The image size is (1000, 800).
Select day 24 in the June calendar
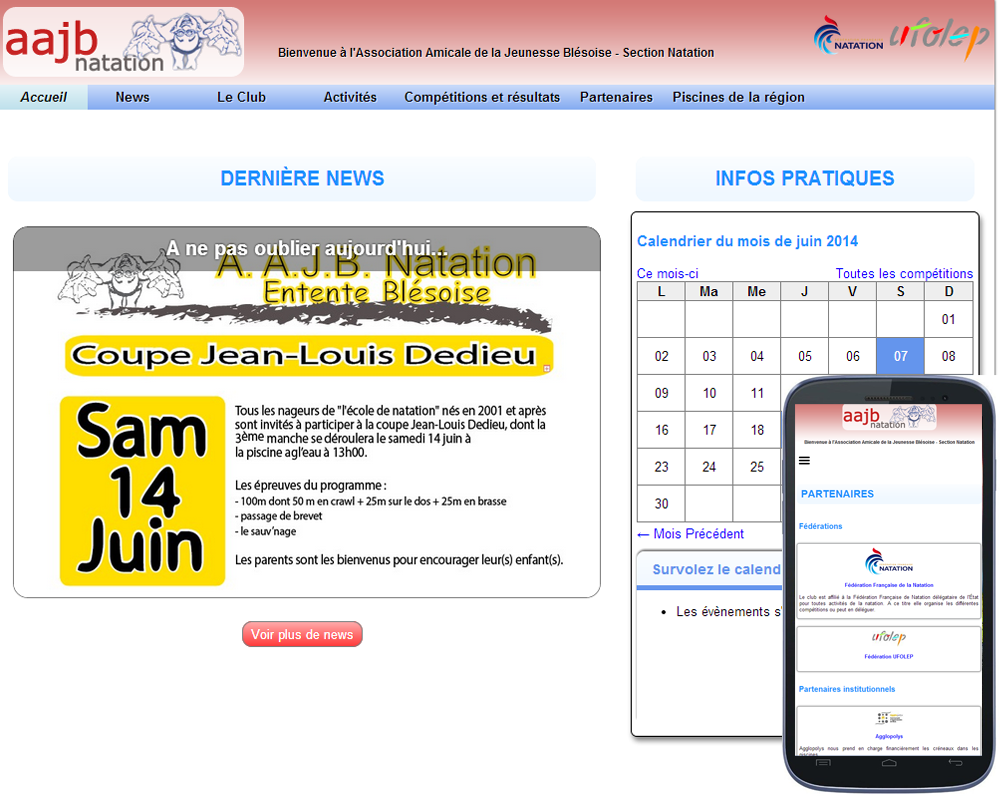(x=709, y=467)
